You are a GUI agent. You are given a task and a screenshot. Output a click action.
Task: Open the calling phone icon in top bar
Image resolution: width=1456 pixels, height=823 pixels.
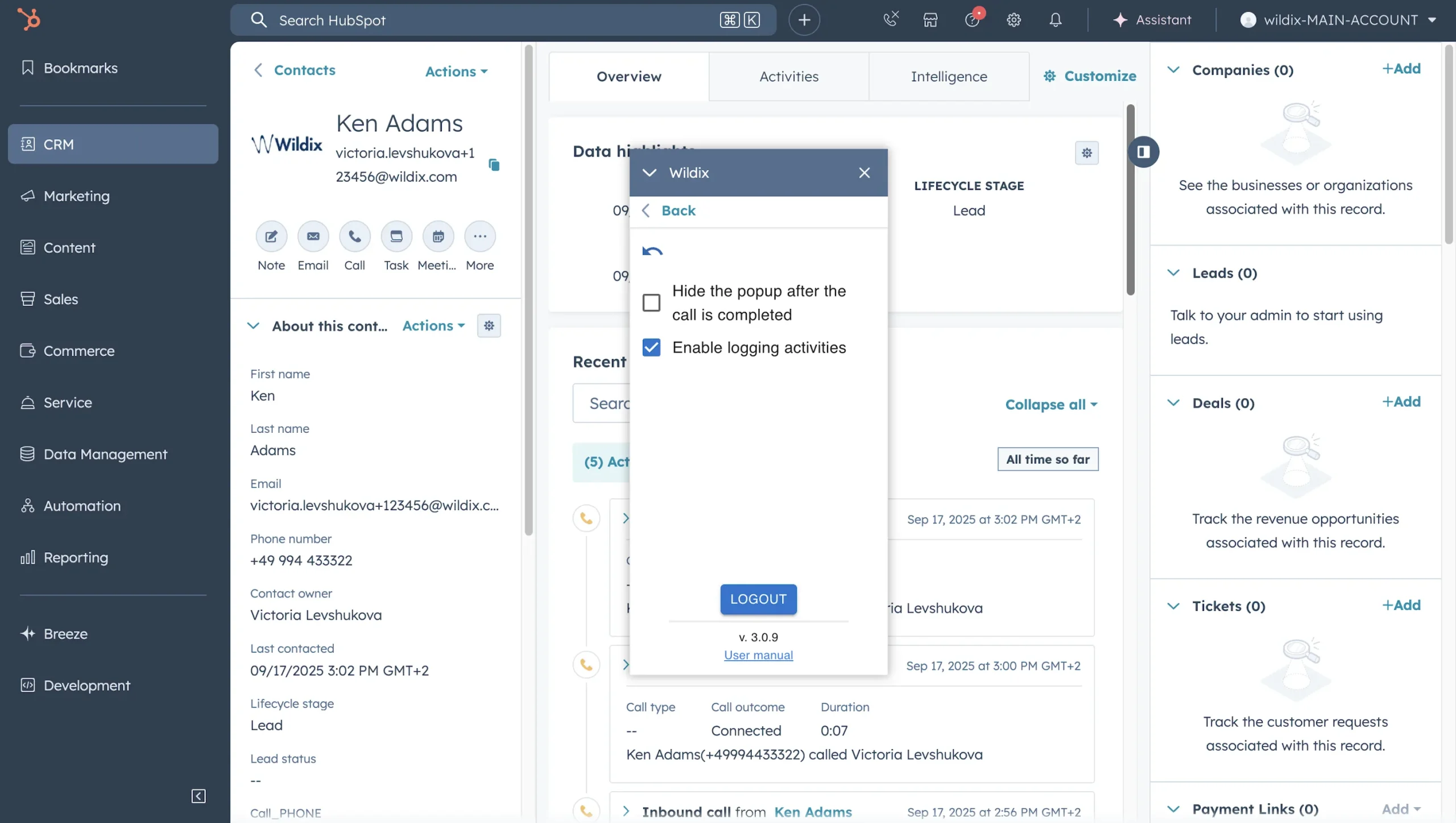891,19
